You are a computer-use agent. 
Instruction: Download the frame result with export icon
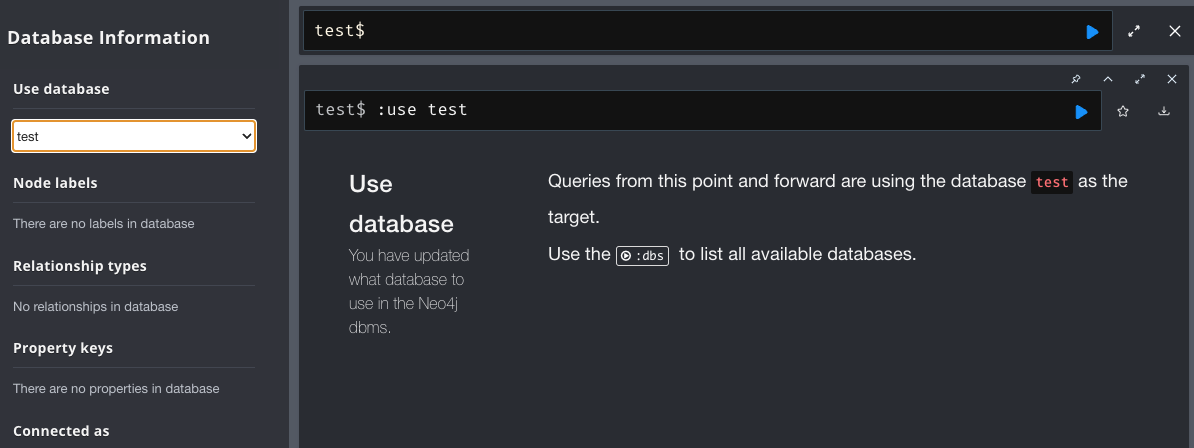coord(1164,111)
